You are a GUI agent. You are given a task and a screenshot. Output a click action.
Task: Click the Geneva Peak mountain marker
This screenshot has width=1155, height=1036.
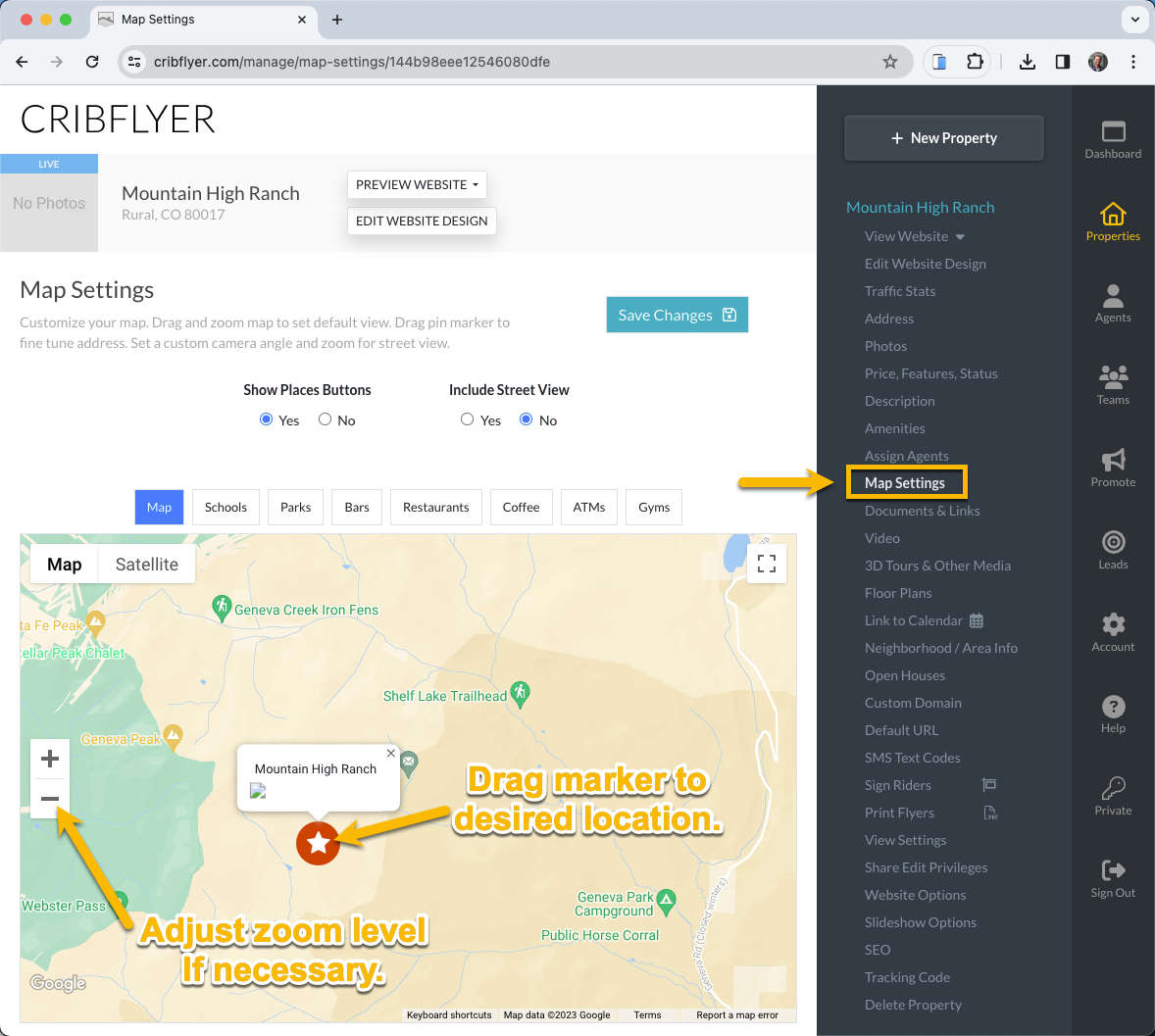click(x=174, y=736)
